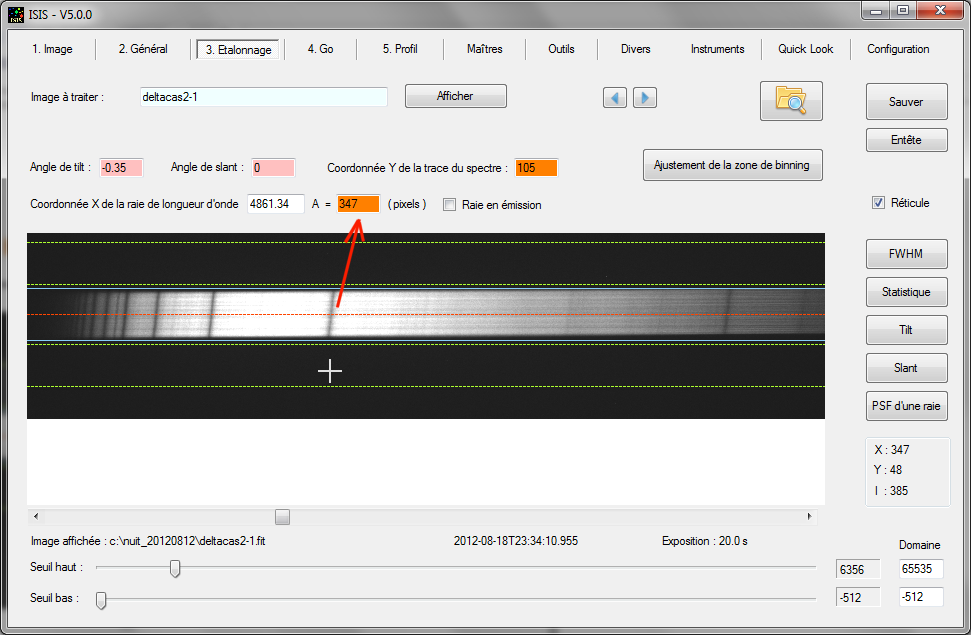Screen dimensions: 971x635
Task: Open the Entête header button
Action: [x=906, y=140]
